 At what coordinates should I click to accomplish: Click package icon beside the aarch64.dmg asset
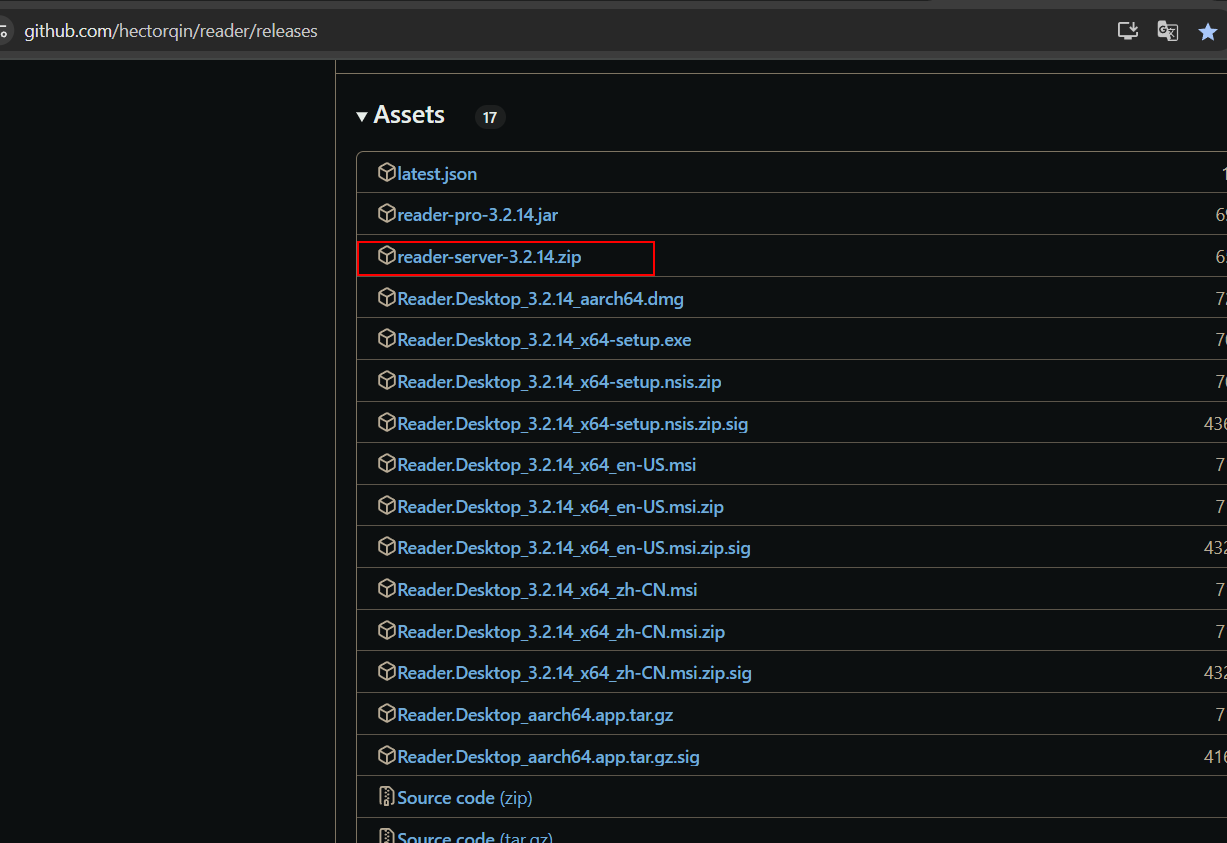(387, 297)
